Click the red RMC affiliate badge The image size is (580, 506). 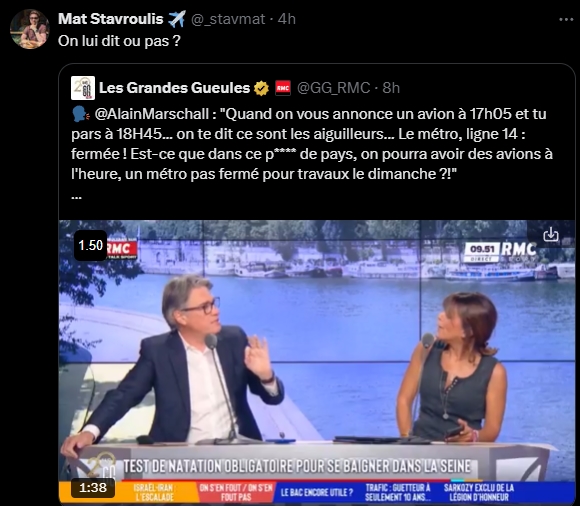[283, 88]
